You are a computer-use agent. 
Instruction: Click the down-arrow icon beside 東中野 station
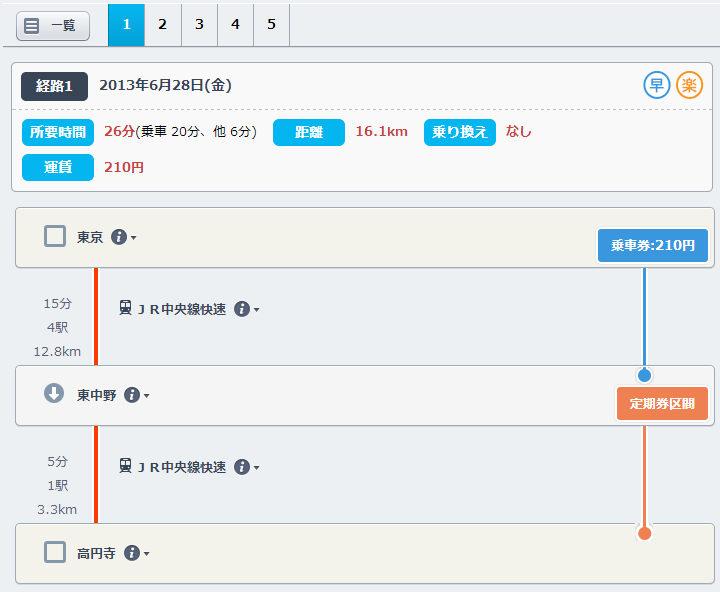coord(54,394)
